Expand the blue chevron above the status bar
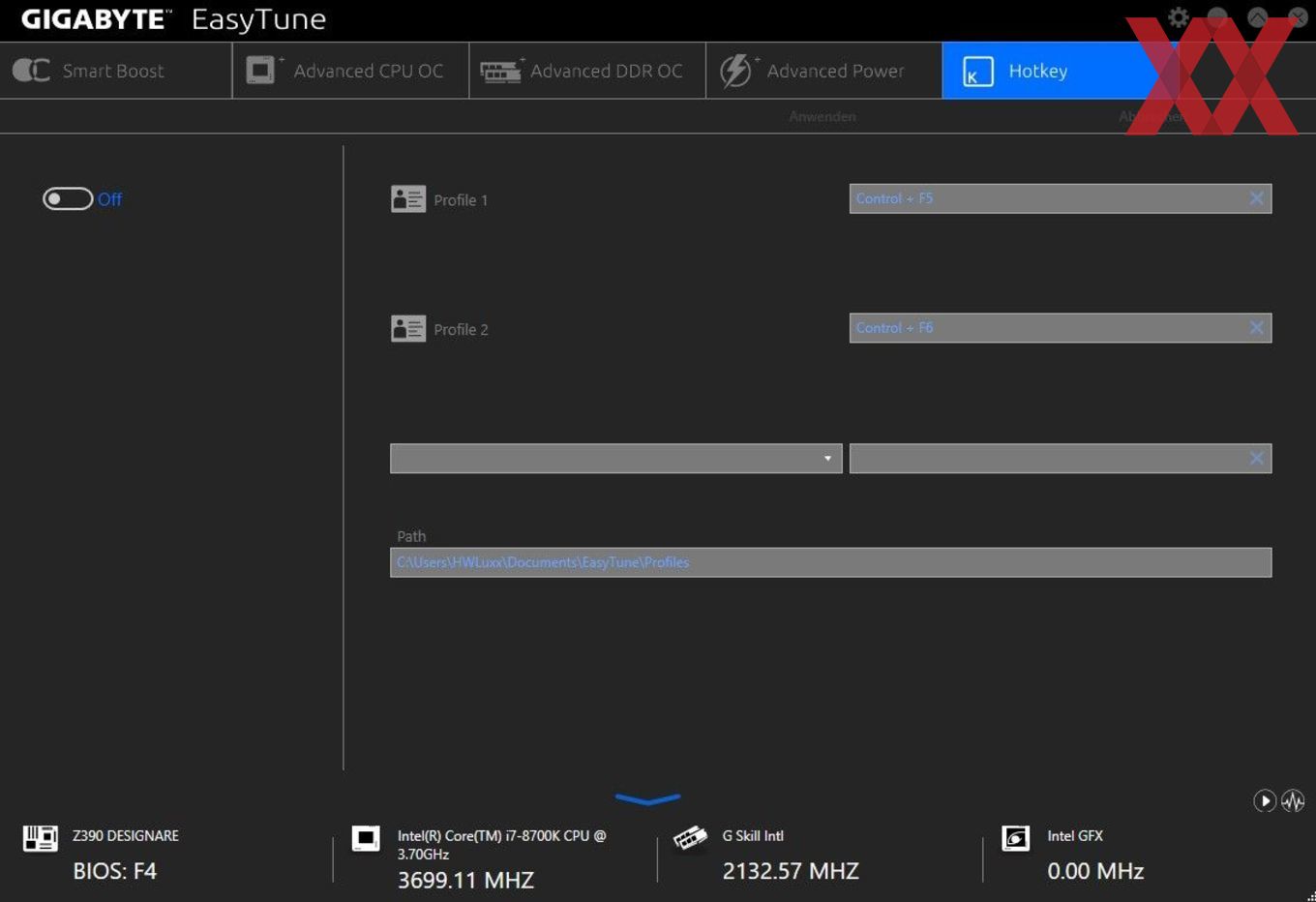 pyautogui.click(x=647, y=799)
